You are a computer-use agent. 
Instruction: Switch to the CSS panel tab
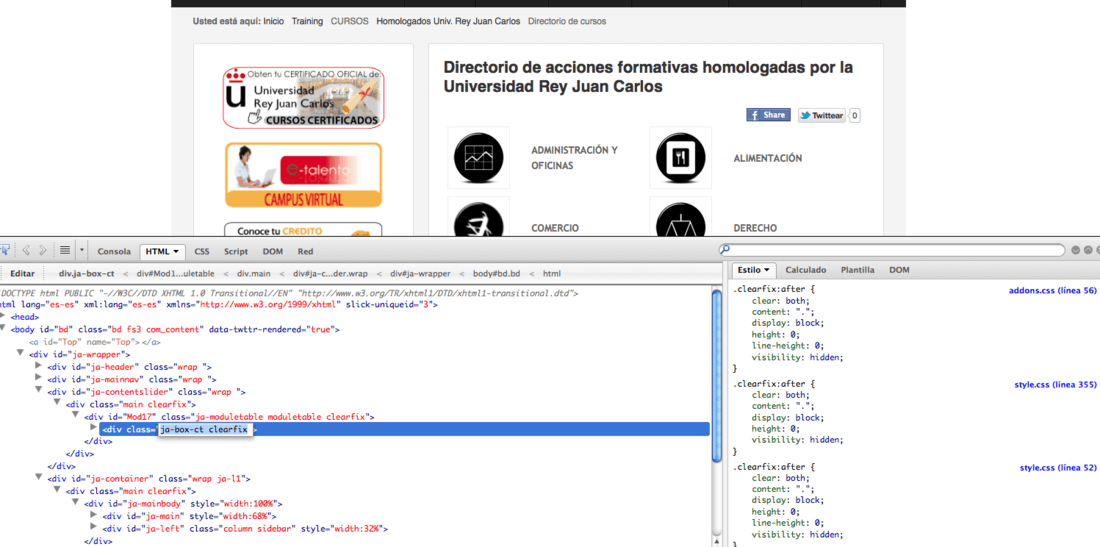(202, 251)
